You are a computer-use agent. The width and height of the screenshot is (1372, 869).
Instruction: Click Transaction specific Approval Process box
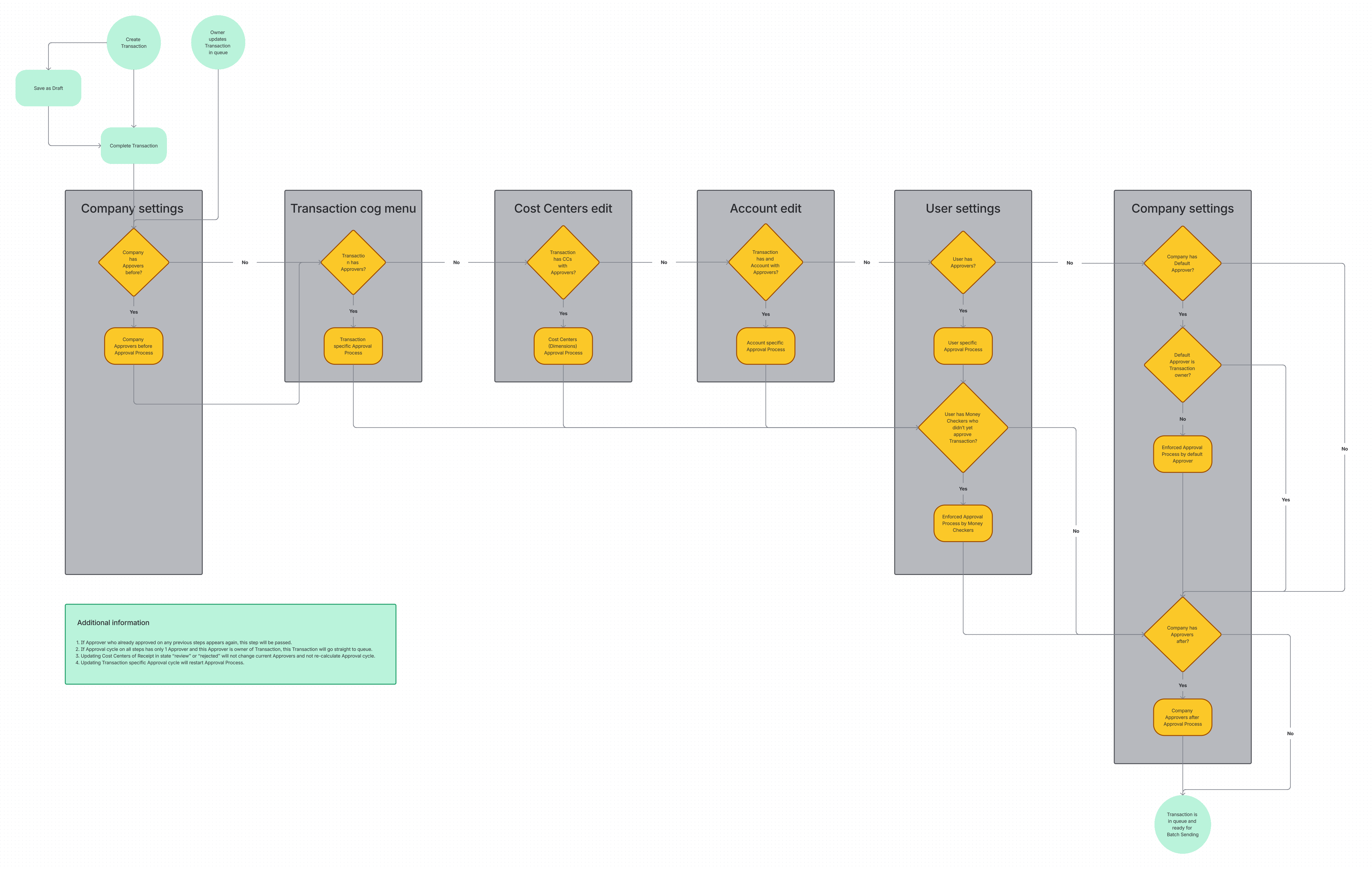(x=353, y=346)
